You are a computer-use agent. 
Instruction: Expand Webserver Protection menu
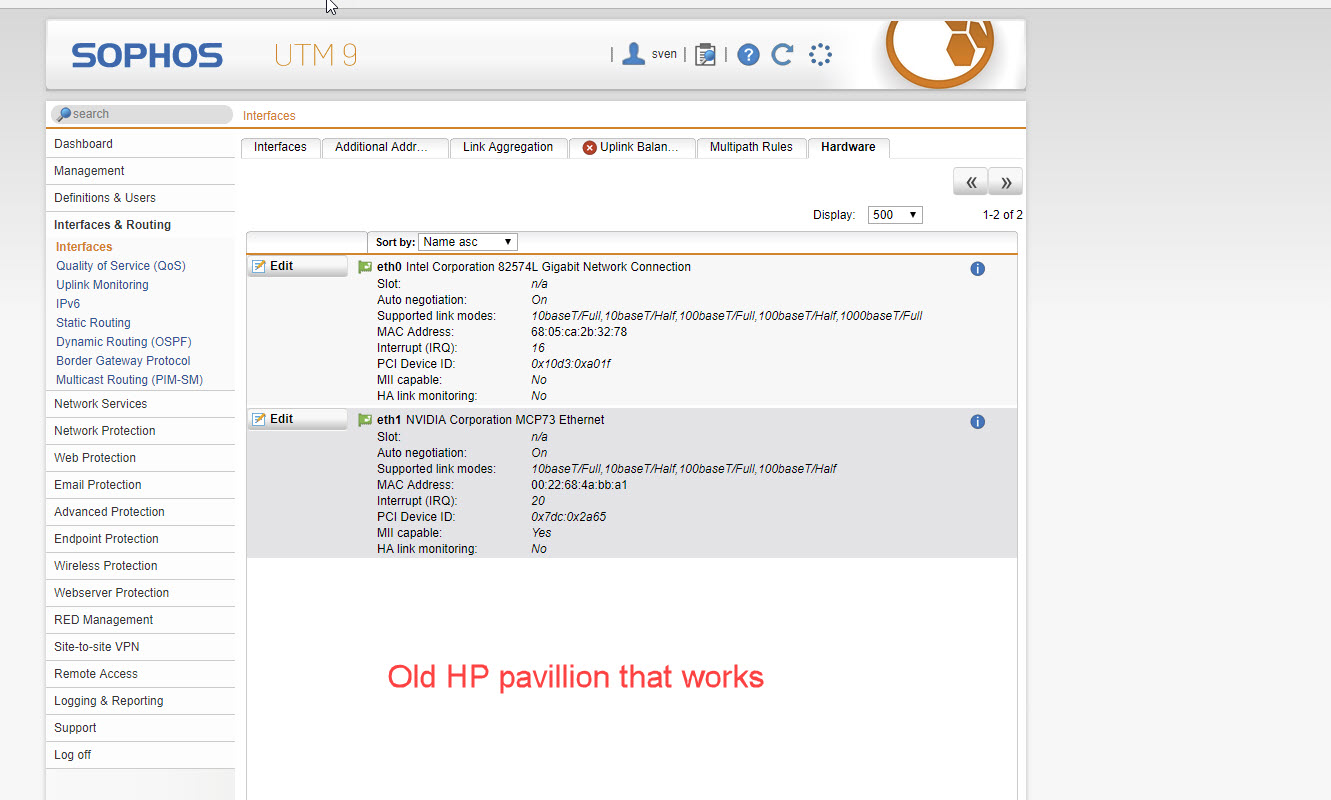tap(140, 593)
